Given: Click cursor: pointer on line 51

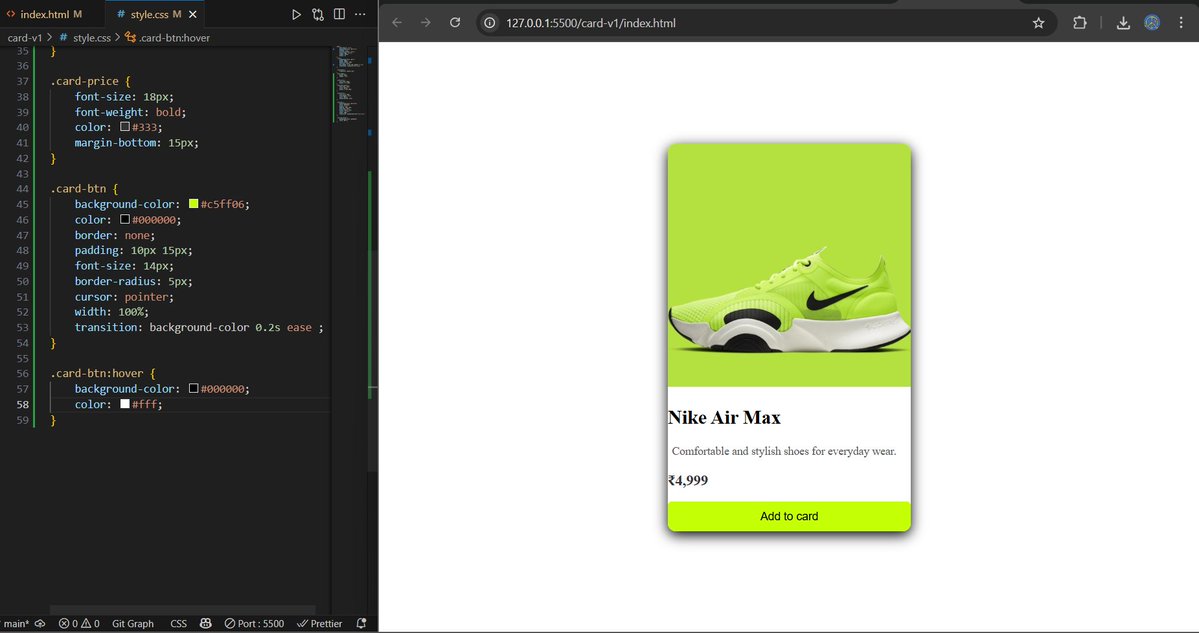Looking at the screenshot, I should click(x=124, y=297).
